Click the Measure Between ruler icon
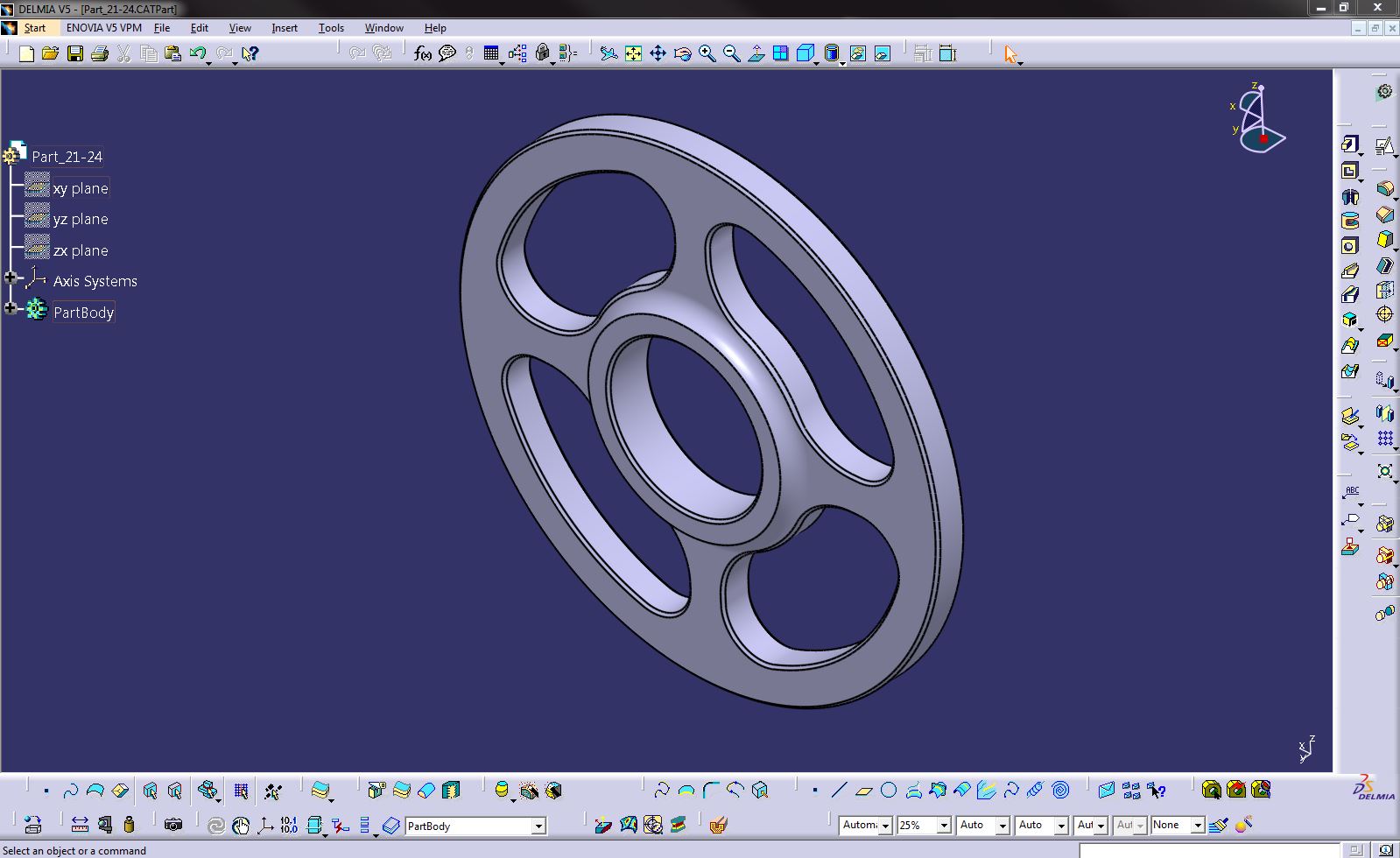1400x858 pixels. pos(80,825)
